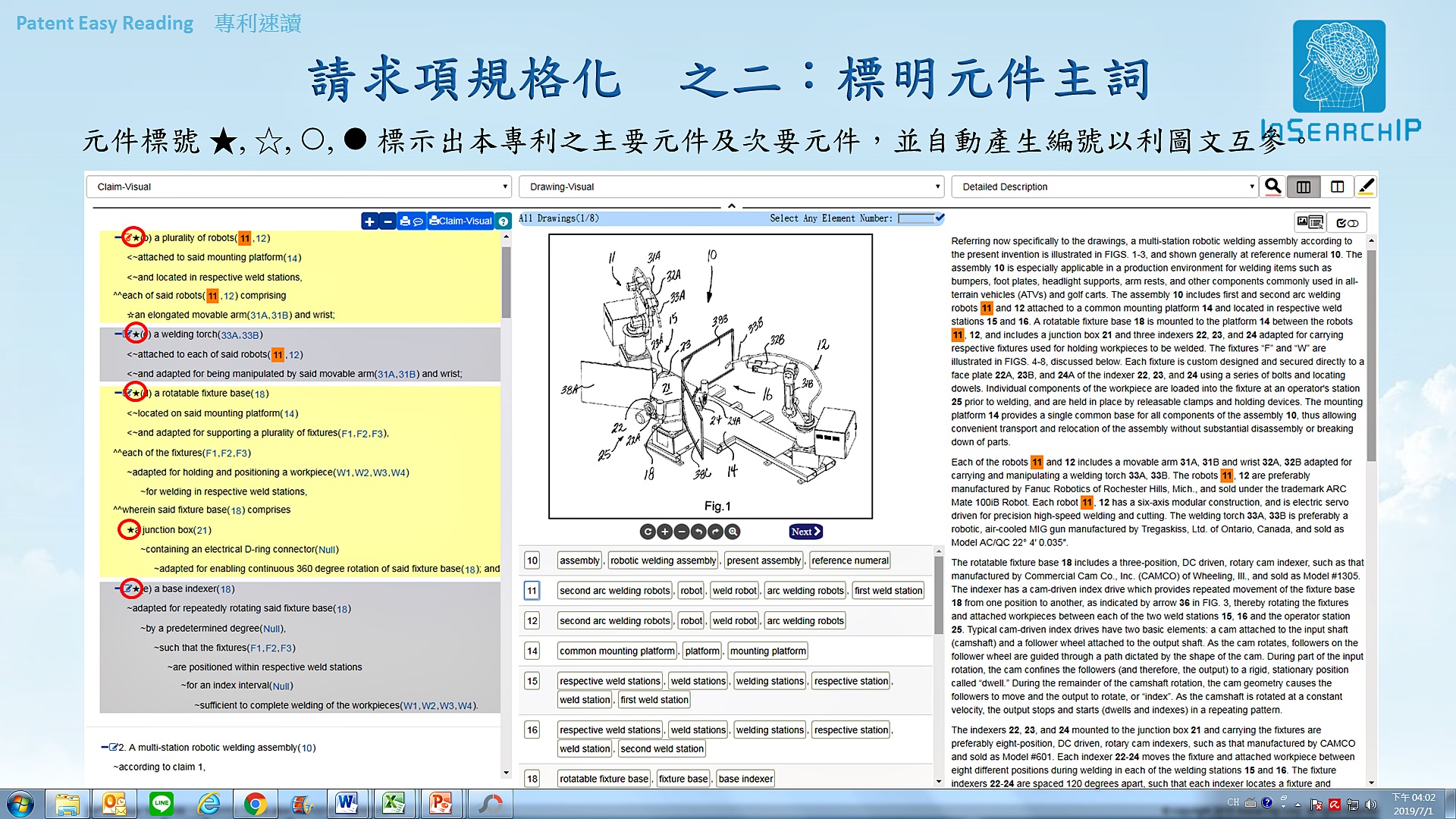Click the 'second weld station' term tag
Viewport: 1456px width, 819px height.
click(x=662, y=748)
